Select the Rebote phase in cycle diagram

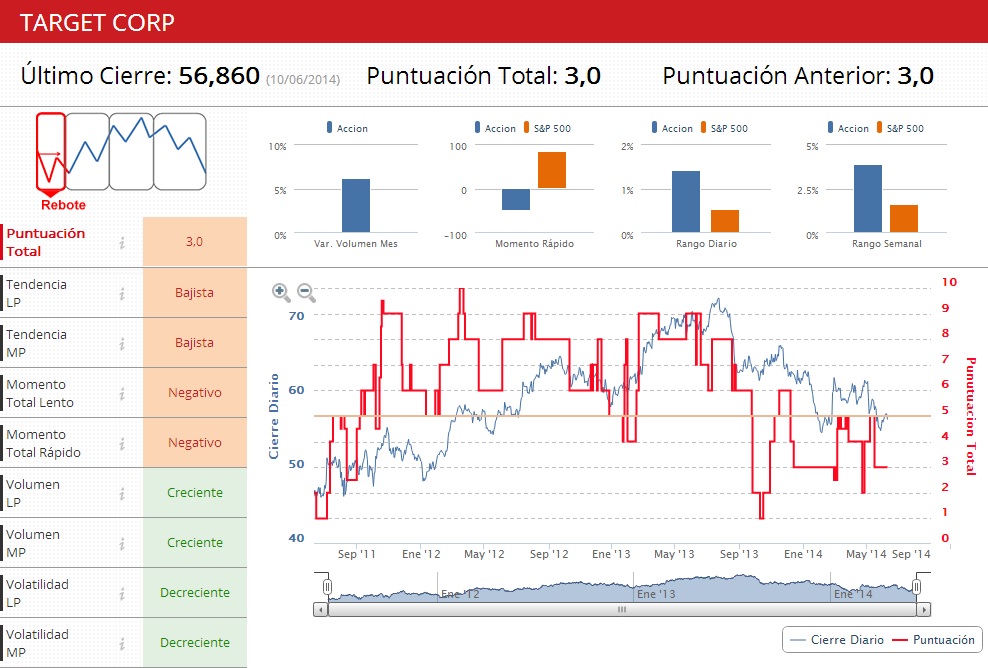coord(51,151)
